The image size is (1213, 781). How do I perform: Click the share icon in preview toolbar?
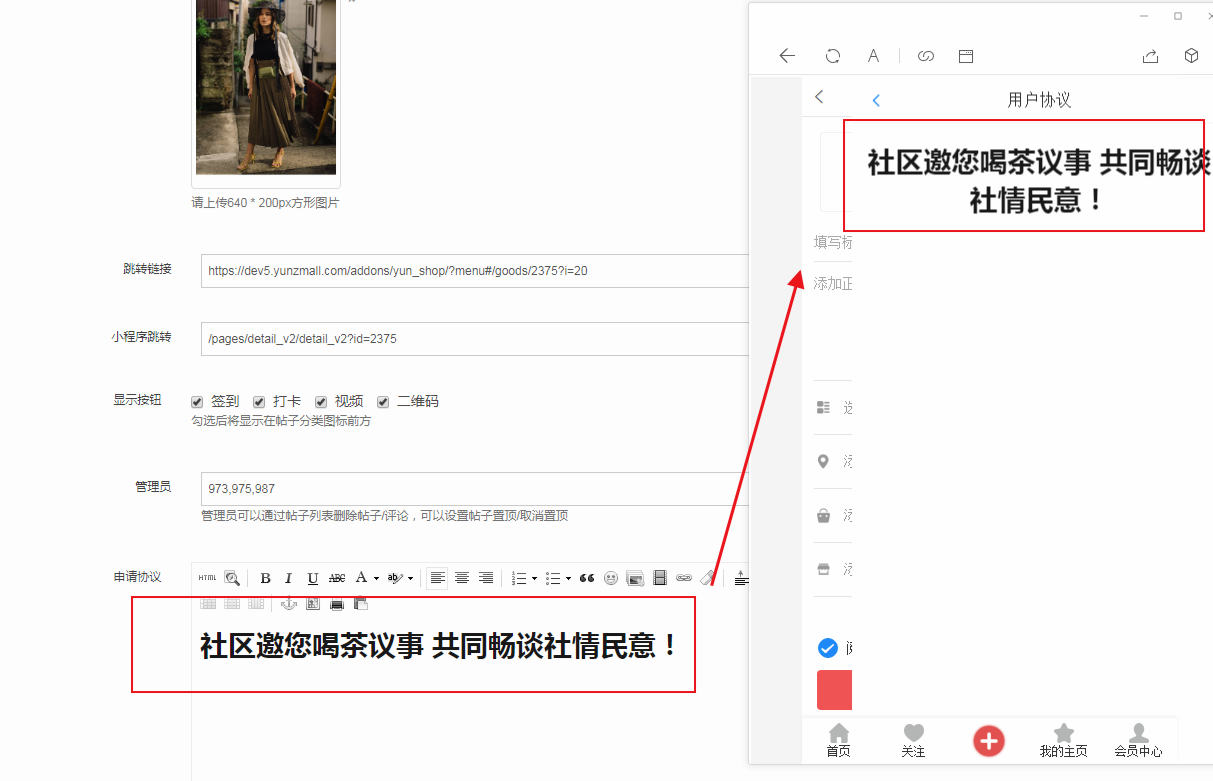(x=1150, y=56)
